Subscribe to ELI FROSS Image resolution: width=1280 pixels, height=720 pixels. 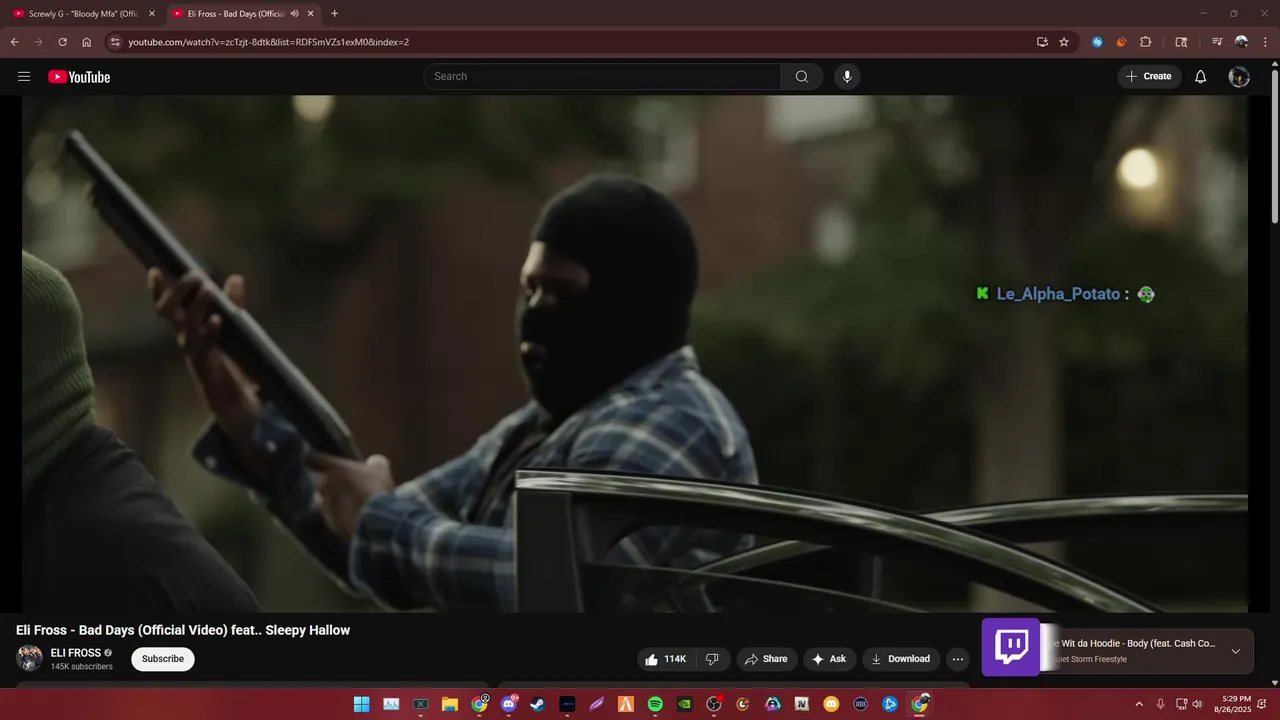(x=163, y=659)
